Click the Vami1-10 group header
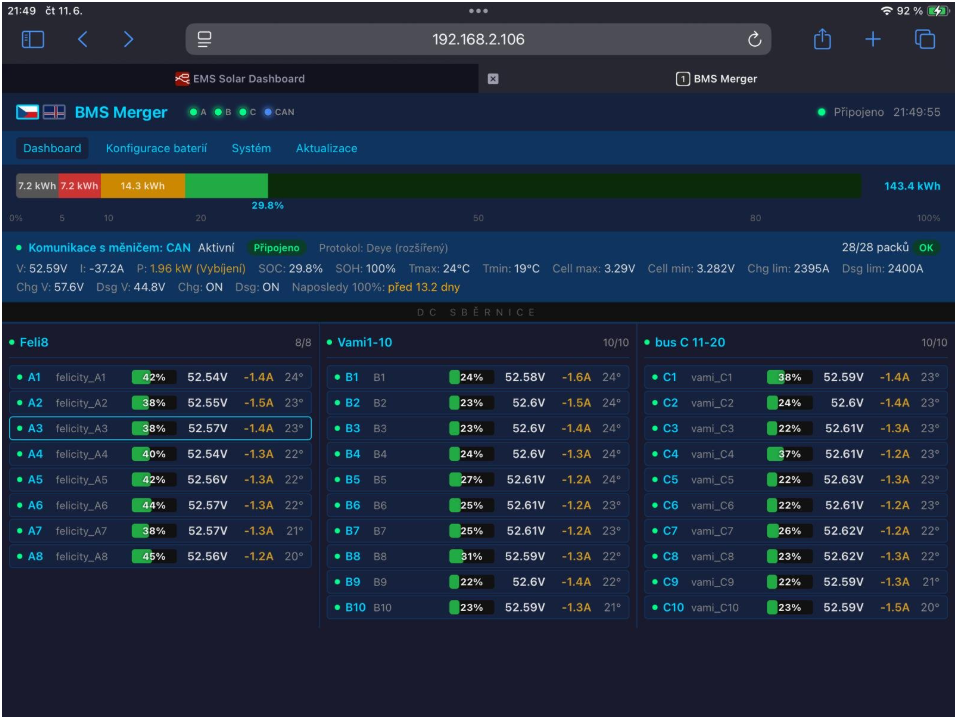Viewport: 959px width, 720px height. pyautogui.click(x=365, y=343)
